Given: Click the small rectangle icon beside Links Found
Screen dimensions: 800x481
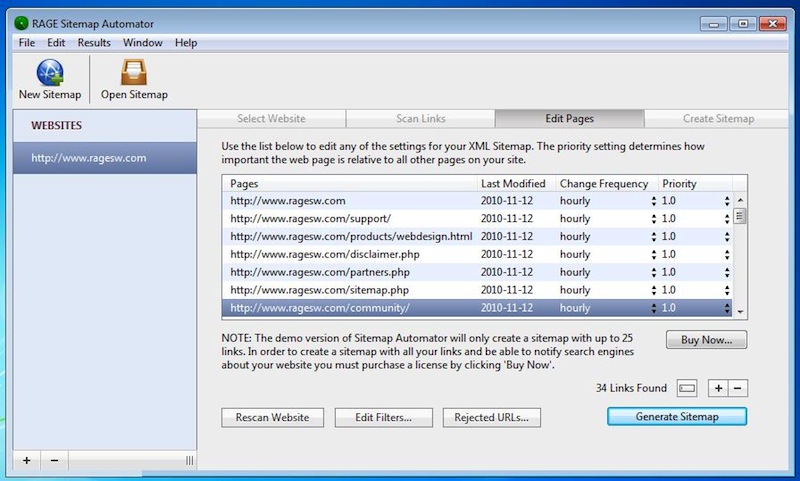Looking at the screenshot, I should click(x=687, y=388).
